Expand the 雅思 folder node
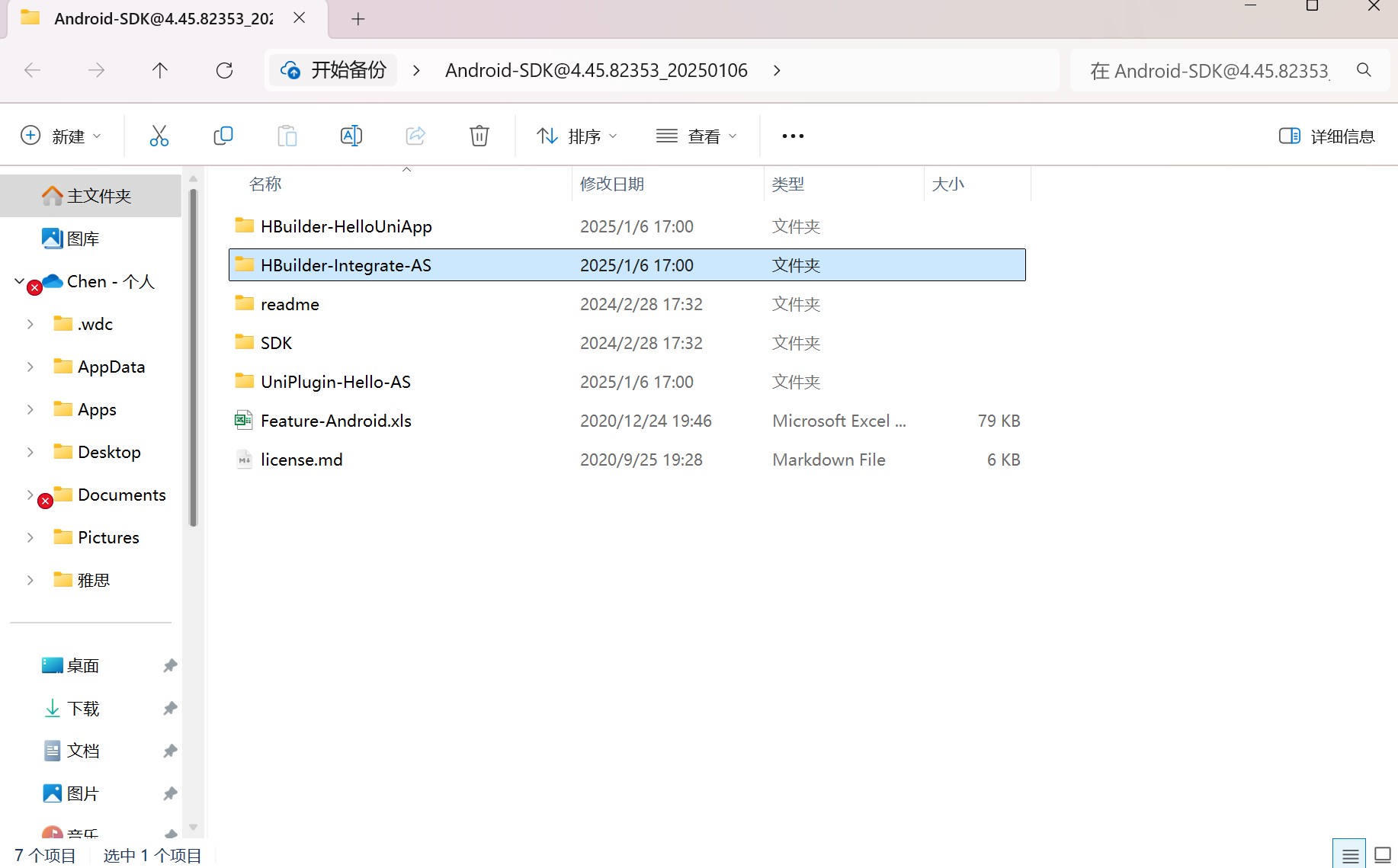 [x=30, y=580]
